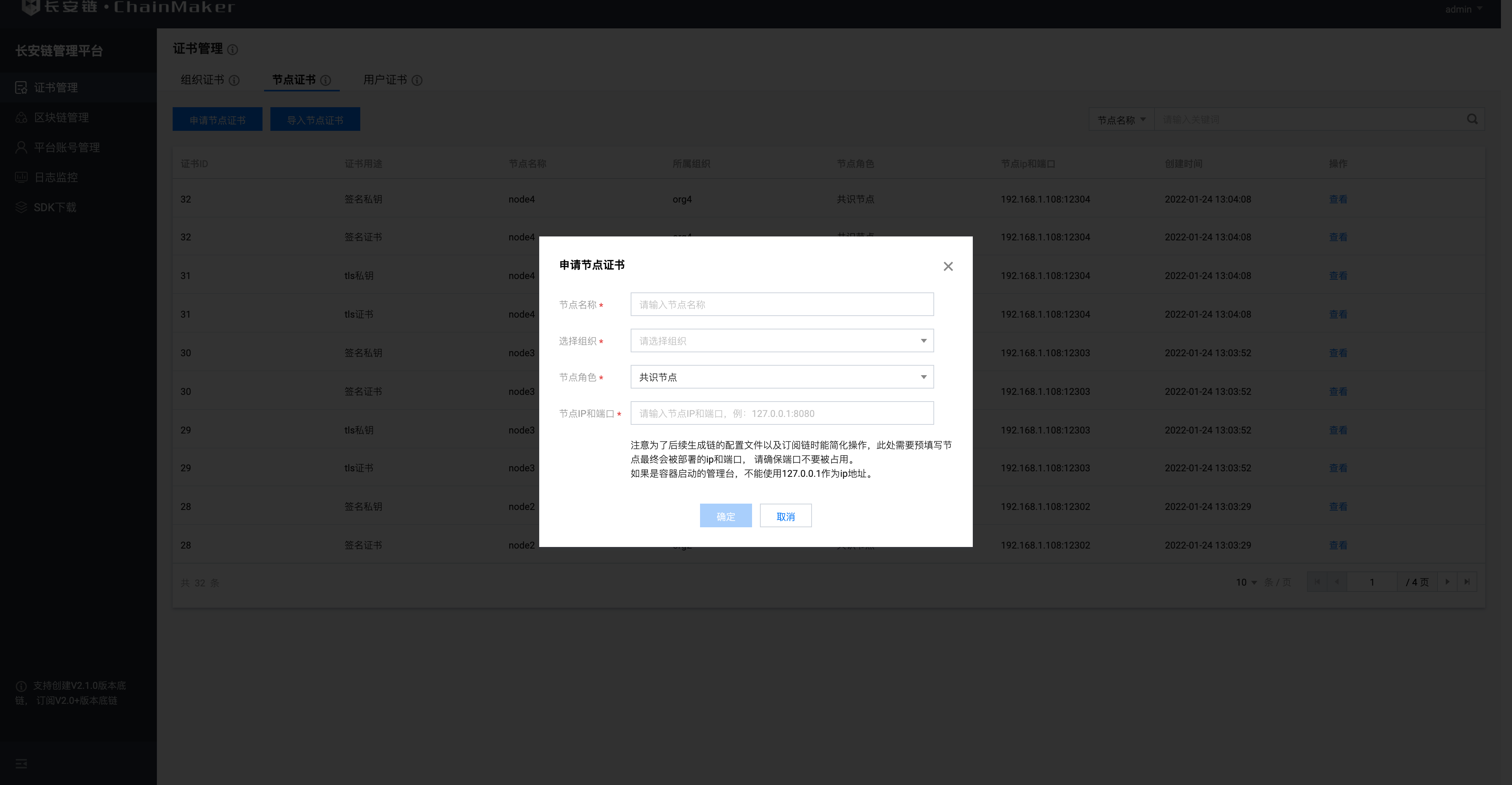Click 查看 for 签名证书 row ID 32
Screen dimensions: 1512x785
tap(1338, 237)
